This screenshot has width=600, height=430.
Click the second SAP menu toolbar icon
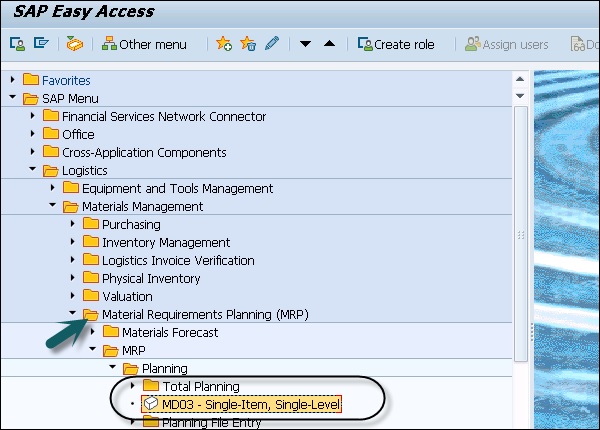41,45
